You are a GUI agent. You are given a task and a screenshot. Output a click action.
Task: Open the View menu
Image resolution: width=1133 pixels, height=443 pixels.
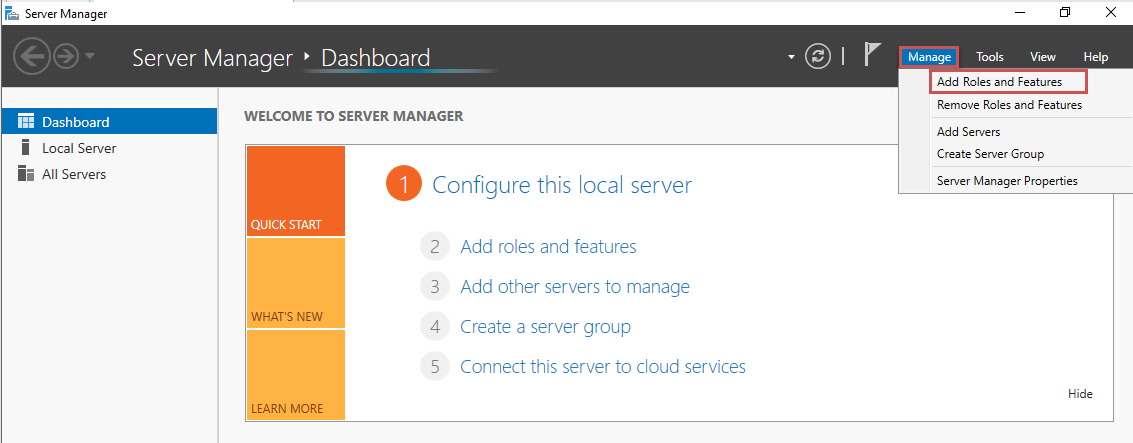pos(1043,57)
